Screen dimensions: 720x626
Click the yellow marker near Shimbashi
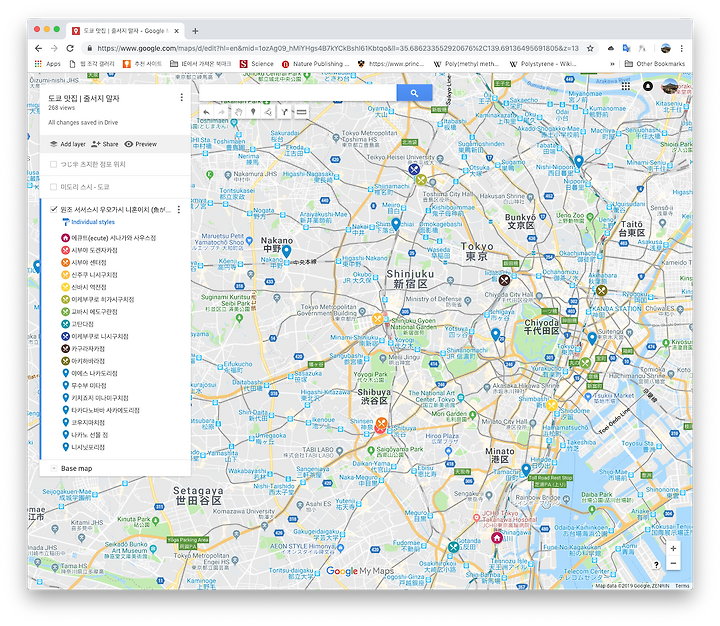coord(552,405)
